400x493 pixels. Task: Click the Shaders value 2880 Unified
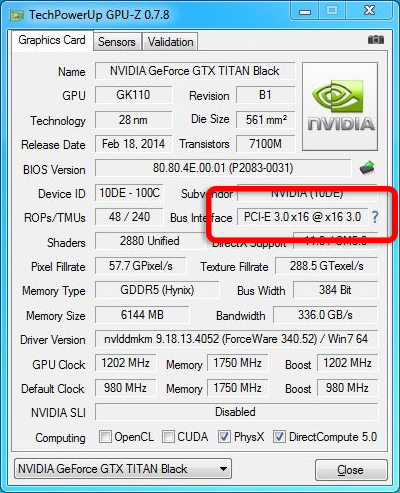pyautogui.click(x=150, y=241)
